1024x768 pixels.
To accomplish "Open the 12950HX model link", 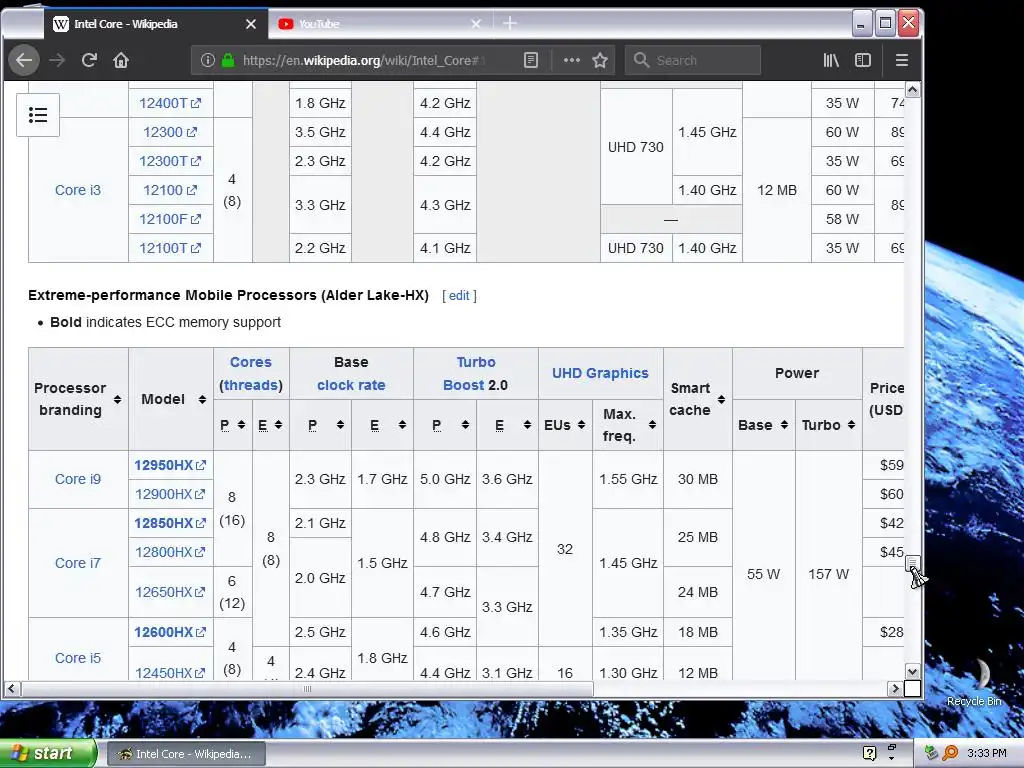I will tap(170, 465).
